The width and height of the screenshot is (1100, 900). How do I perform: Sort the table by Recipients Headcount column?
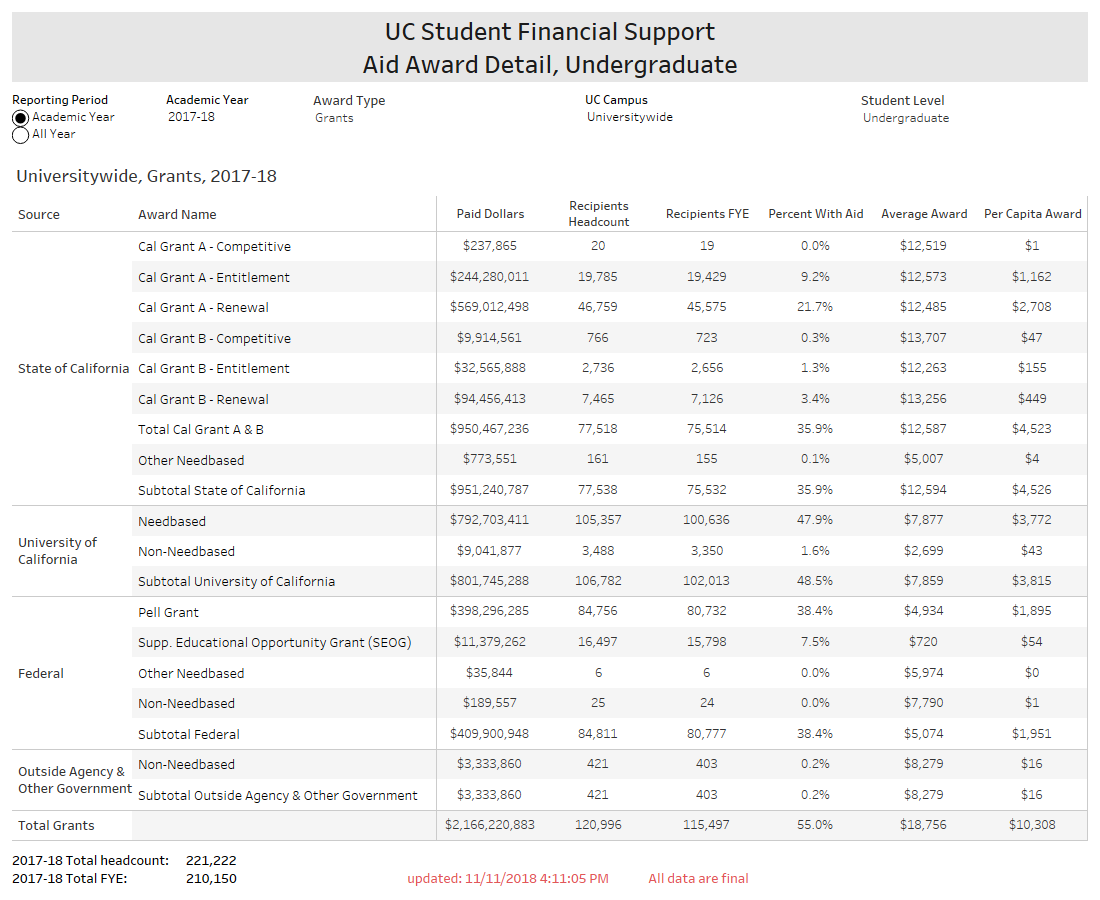[598, 213]
